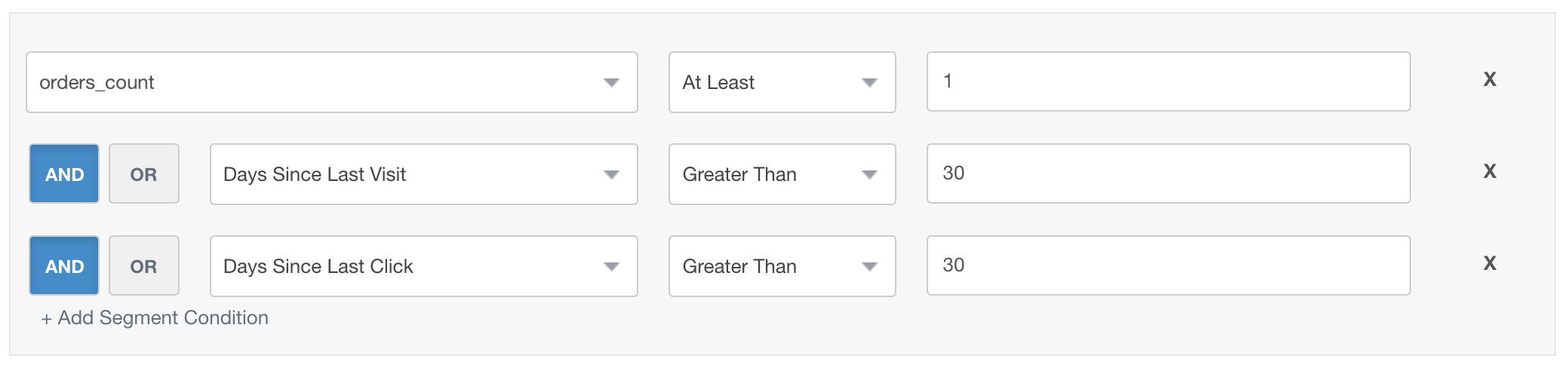Open Greater Than dropdown for Last Click
This screenshot has height=374, width=1568.
[782, 266]
